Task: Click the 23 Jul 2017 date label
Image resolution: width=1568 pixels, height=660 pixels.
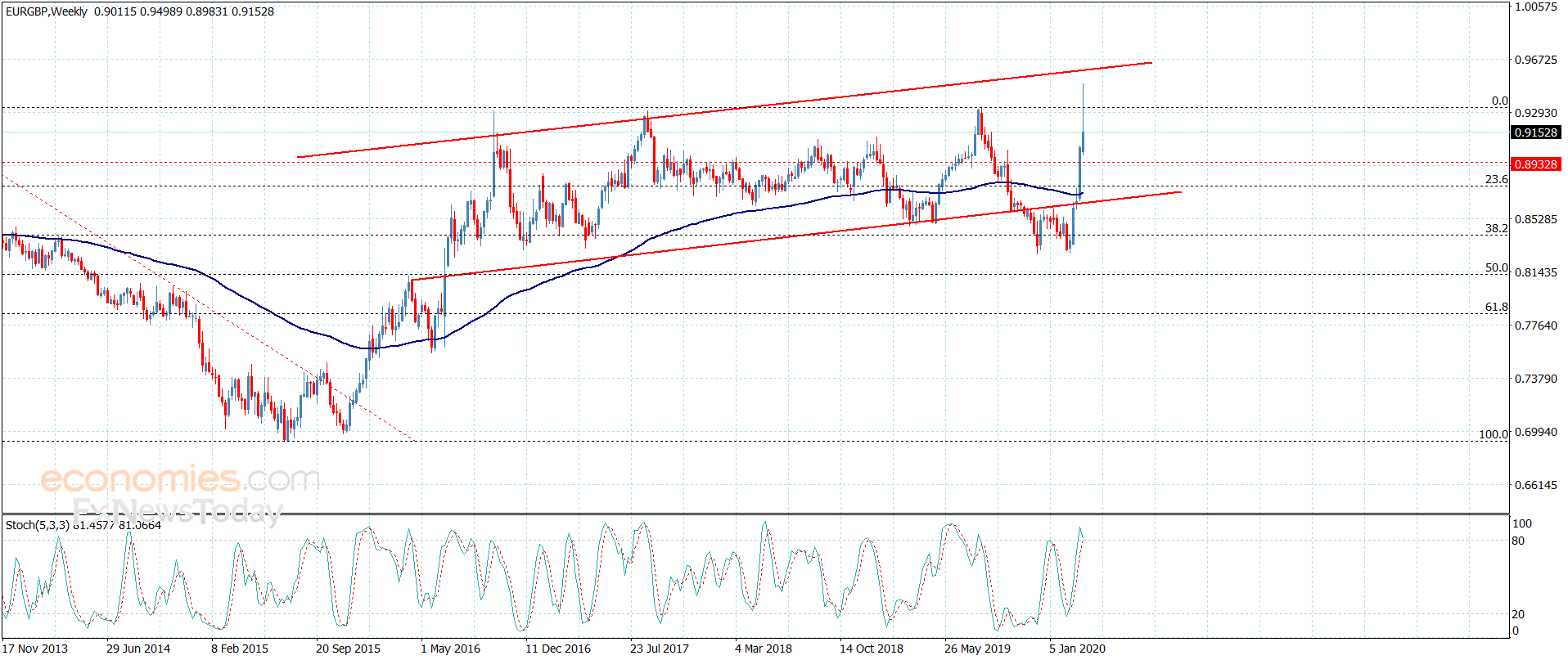Action: tap(660, 649)
